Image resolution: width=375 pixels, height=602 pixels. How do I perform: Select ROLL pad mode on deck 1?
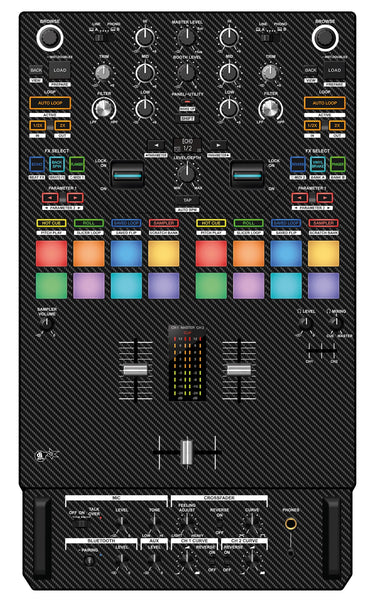point(89,223)
